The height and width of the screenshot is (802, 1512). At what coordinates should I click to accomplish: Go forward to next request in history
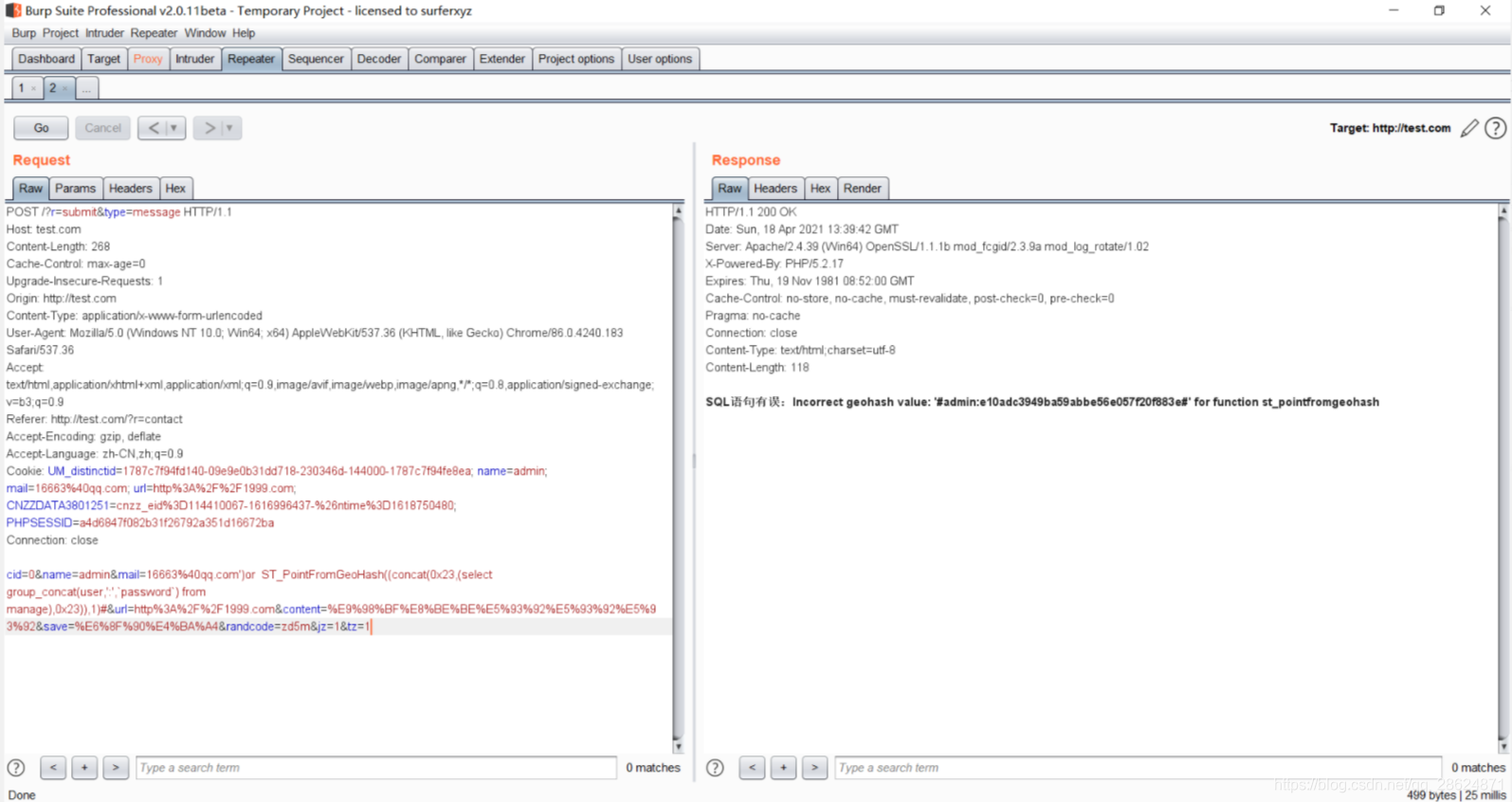[209, 128]
